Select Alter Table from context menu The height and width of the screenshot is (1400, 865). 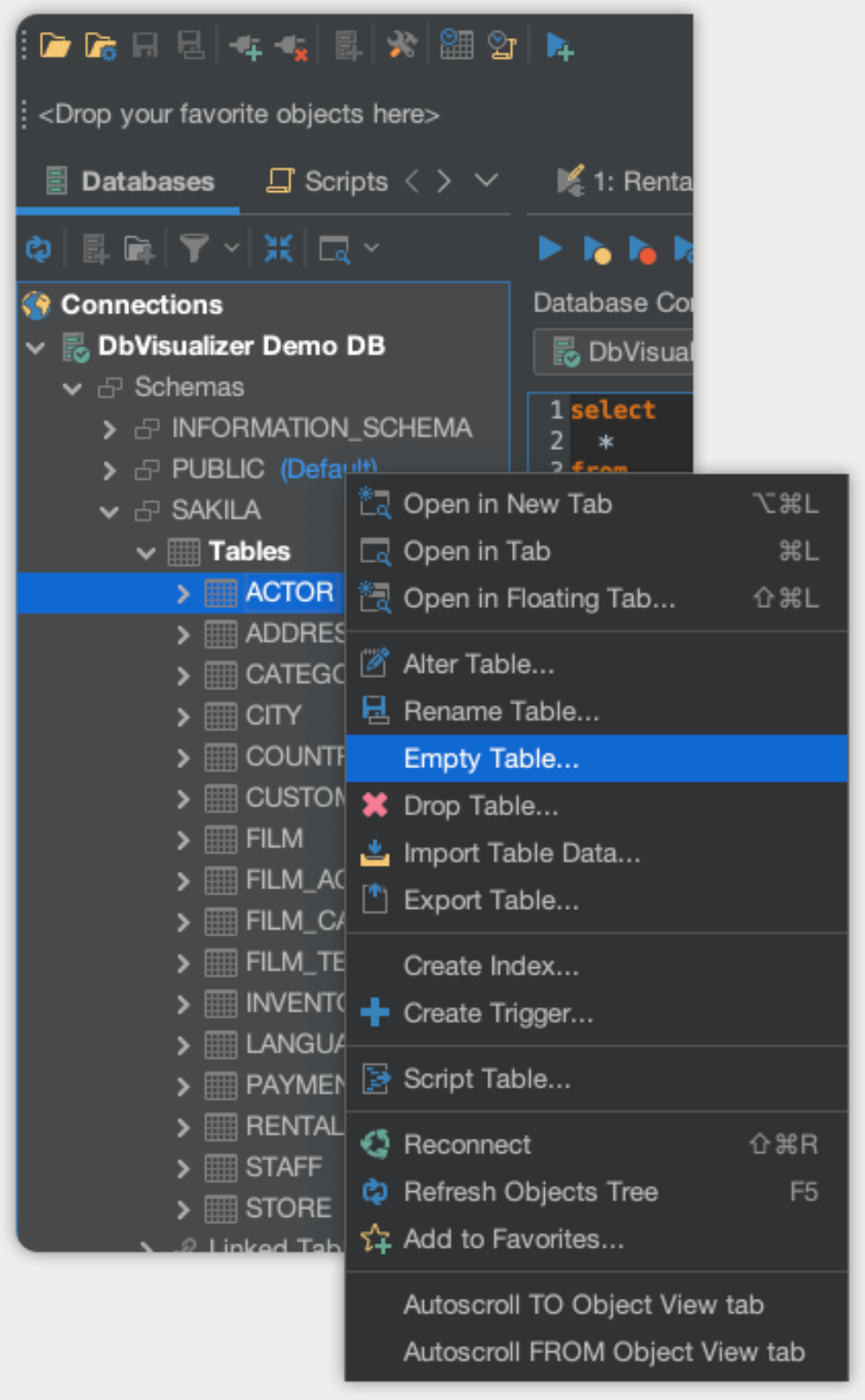click(x=596, y=664)
